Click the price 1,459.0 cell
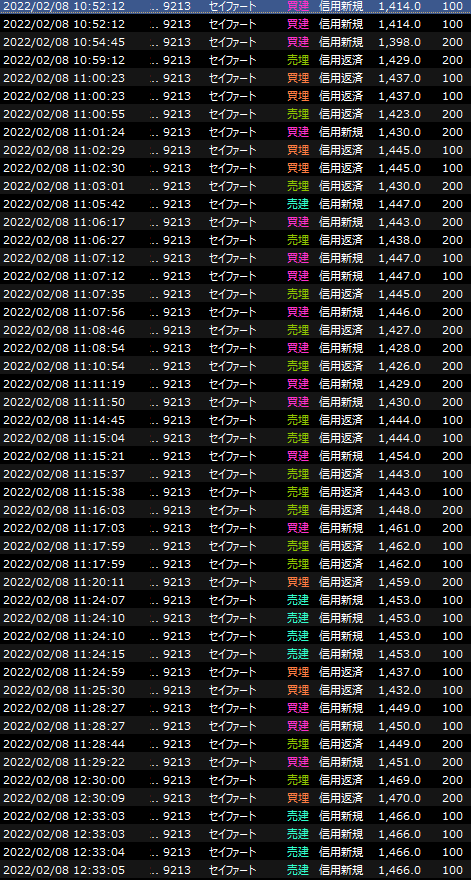Image resolution: width=471 pixels, height=880 pixels. pyautogui.click(x=400, y=581)
